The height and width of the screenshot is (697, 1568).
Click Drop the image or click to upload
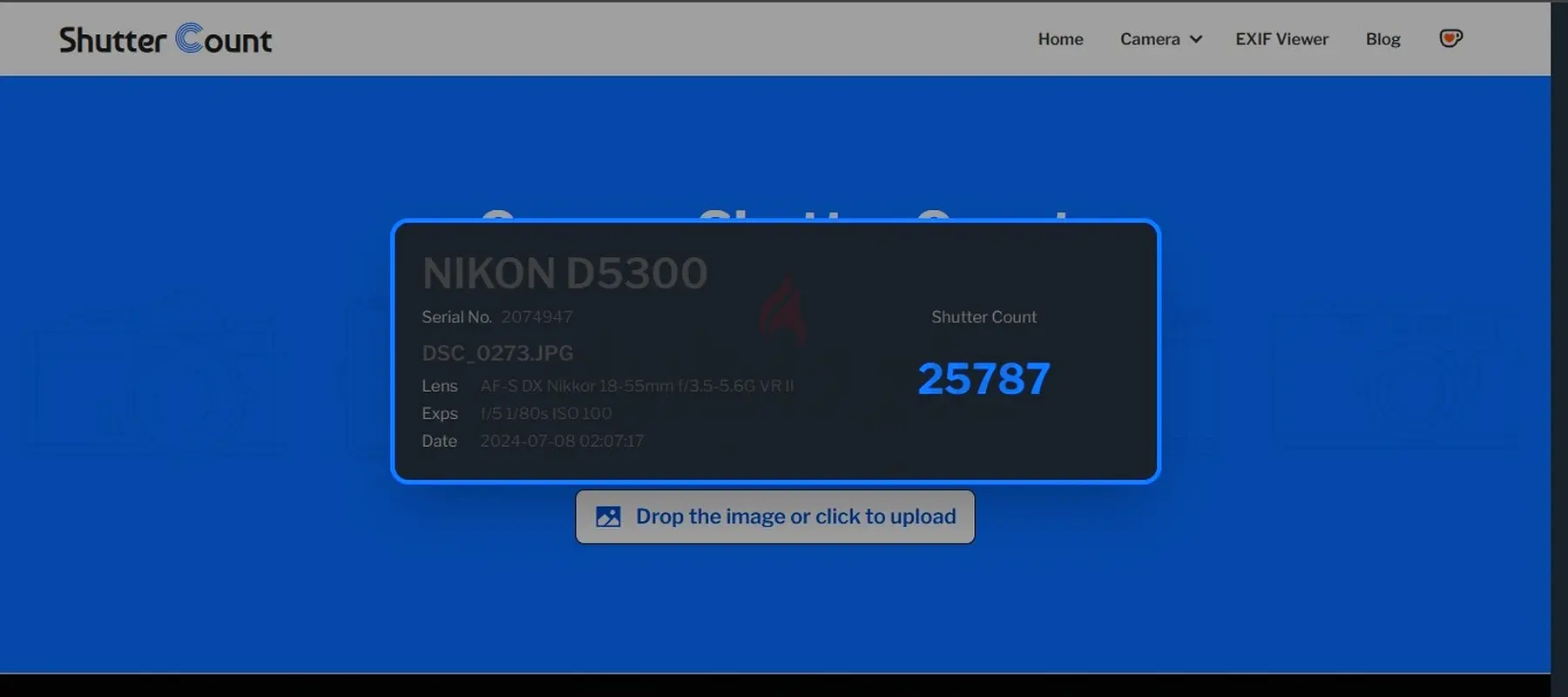775,517
